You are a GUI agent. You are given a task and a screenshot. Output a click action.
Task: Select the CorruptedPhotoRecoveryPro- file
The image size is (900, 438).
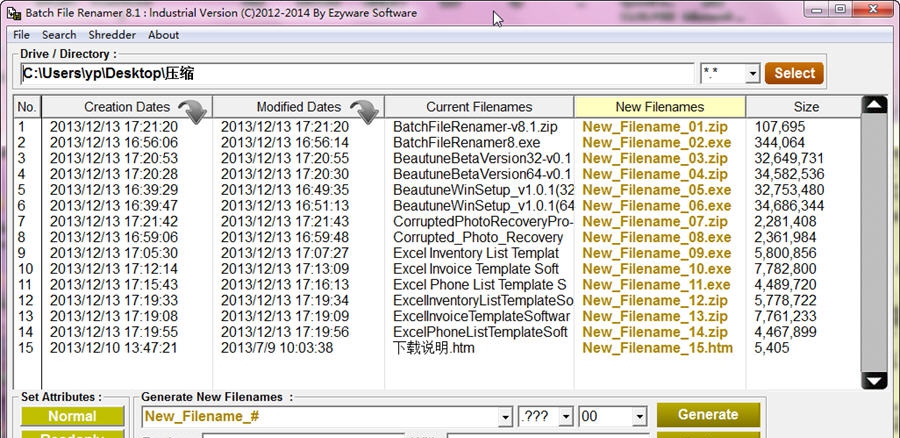tap(483, 222)
